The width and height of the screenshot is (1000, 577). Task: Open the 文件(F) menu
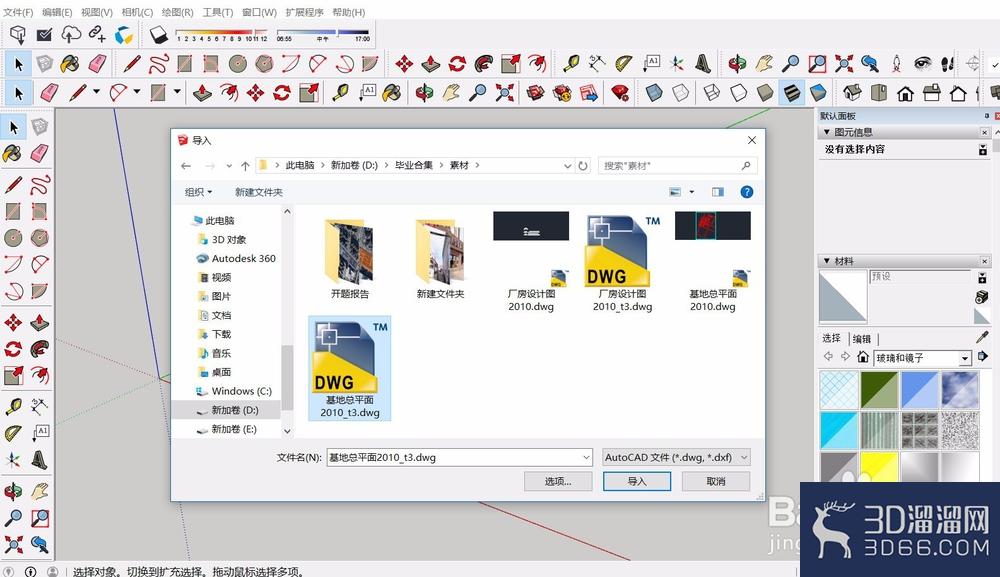[x=18, y=12]
